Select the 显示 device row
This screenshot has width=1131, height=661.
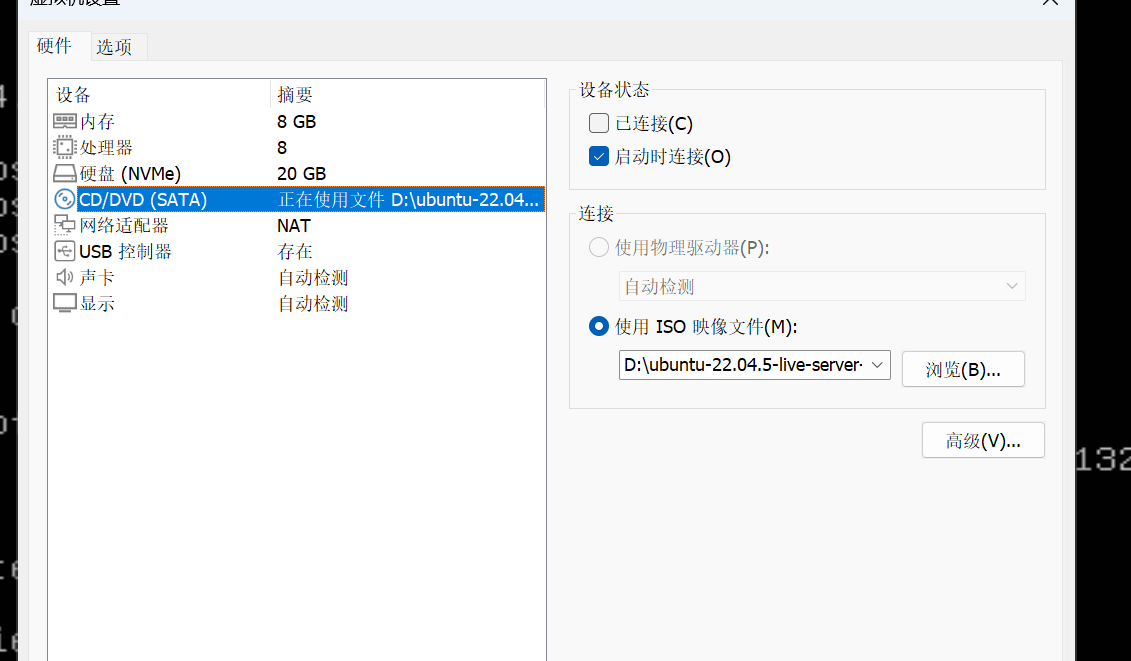[x=296, y=303]
